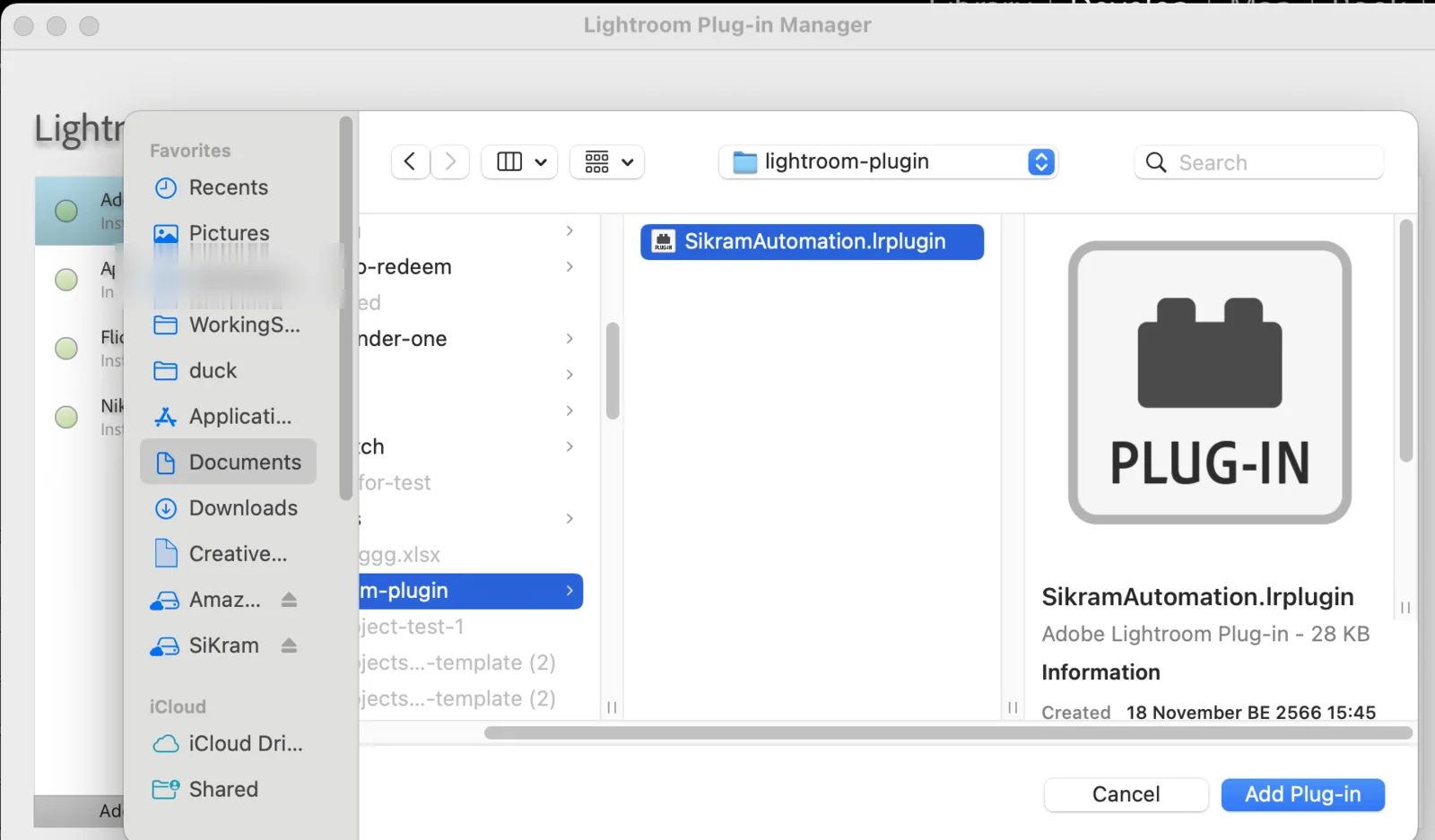Image resolution: width=1435 pixels, height=840 pixels.
Task: Expand the -redeem folder chevron
Action: point(570,266)
